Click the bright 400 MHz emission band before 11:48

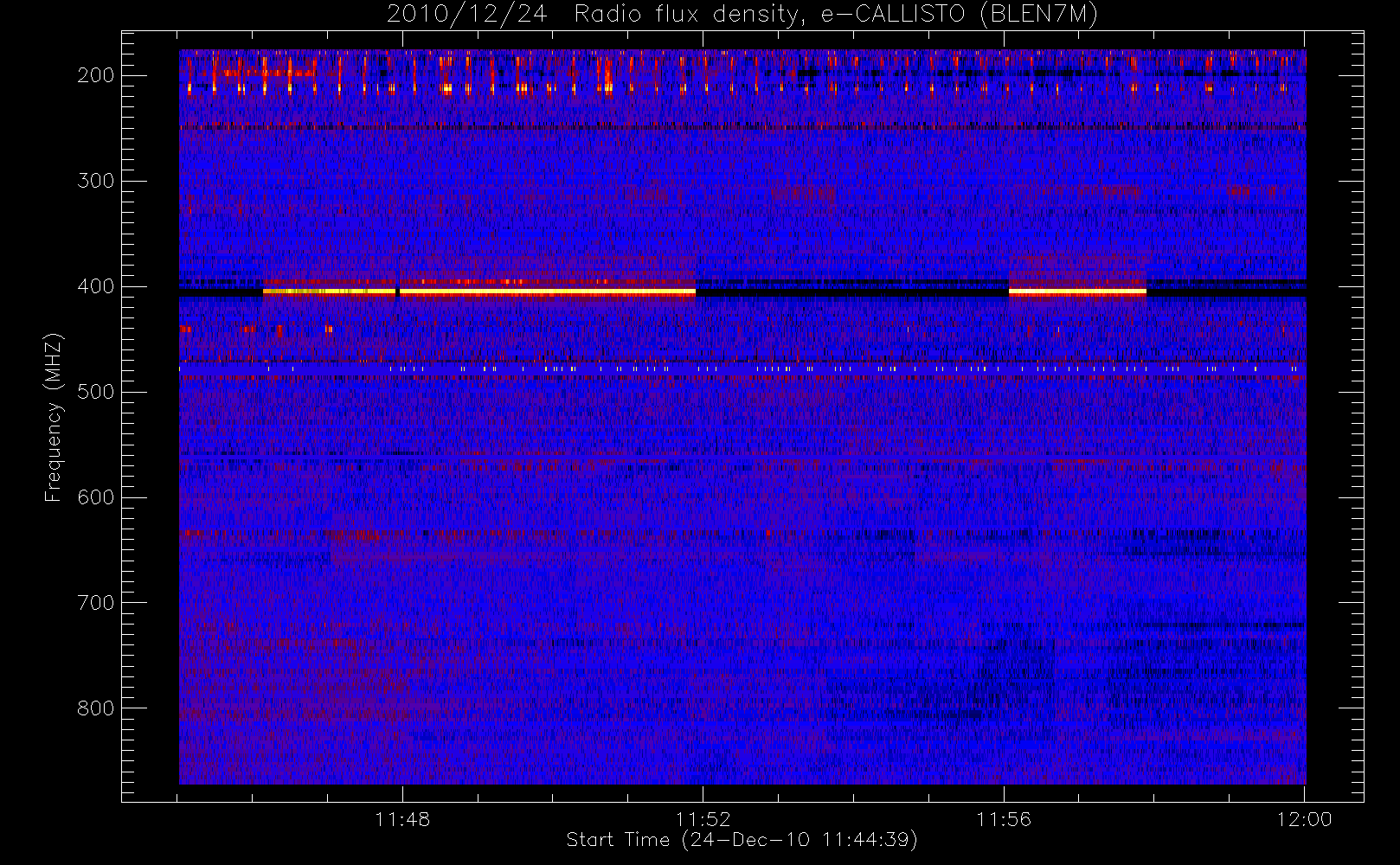pos(330,292)
